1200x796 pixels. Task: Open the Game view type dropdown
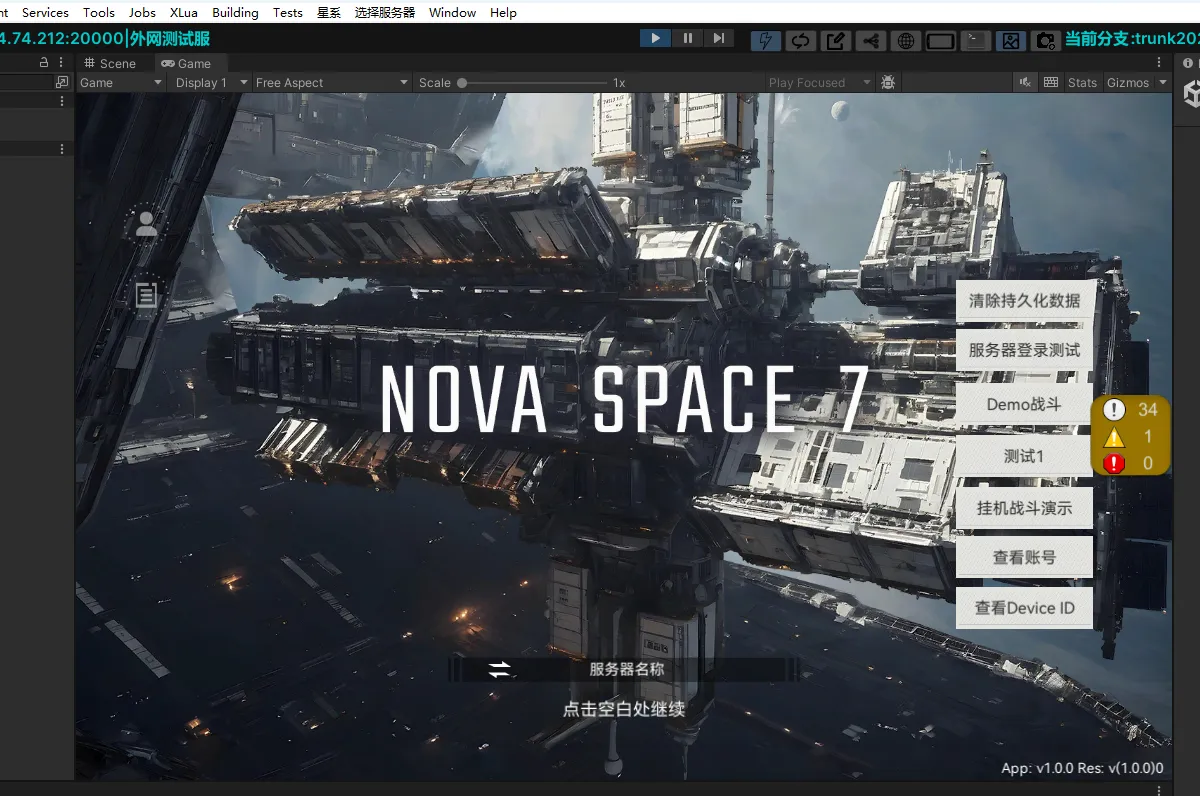pyautogui.click(x=121, y=83)
